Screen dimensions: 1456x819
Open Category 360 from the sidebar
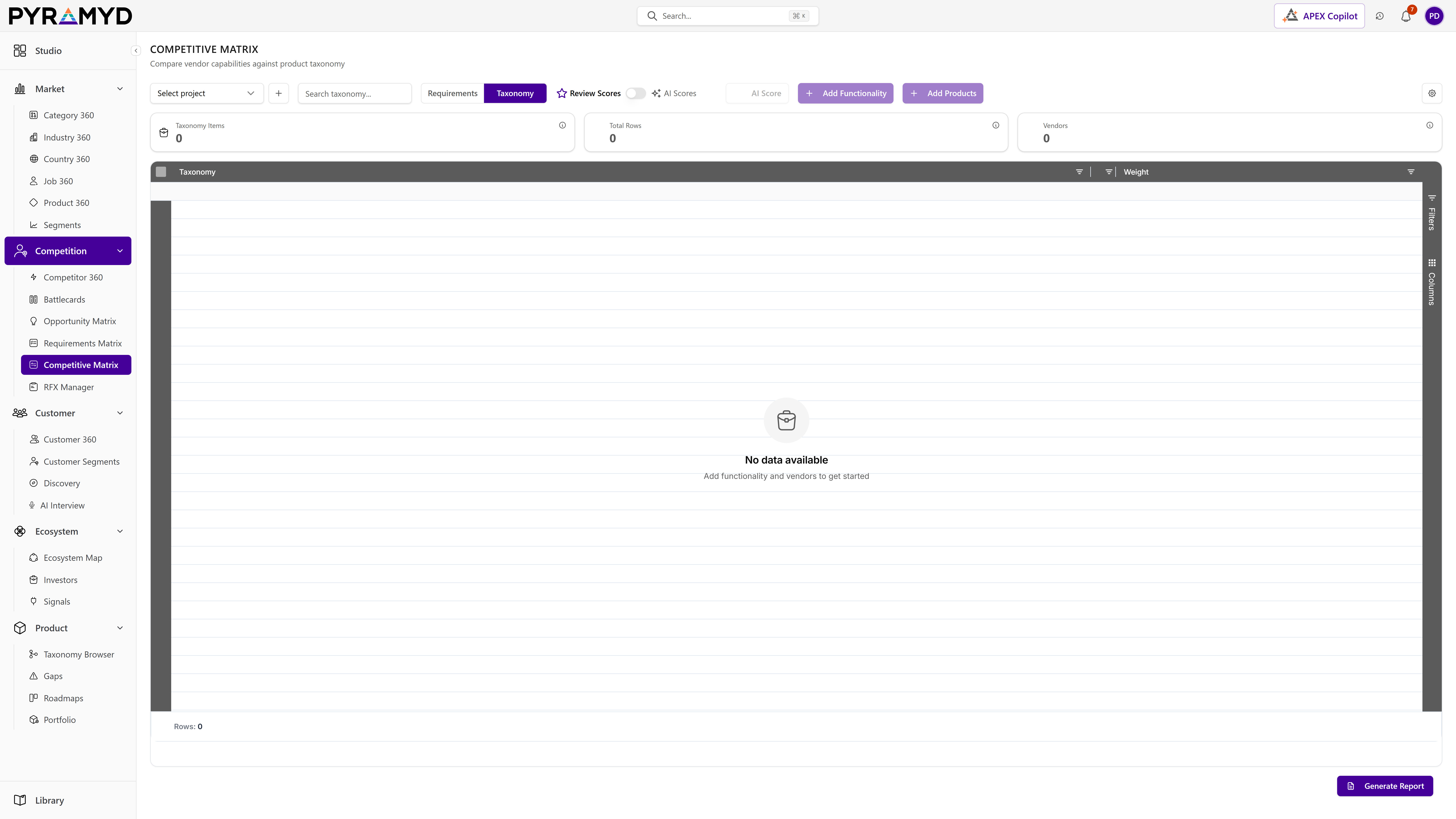click(69, 115)
